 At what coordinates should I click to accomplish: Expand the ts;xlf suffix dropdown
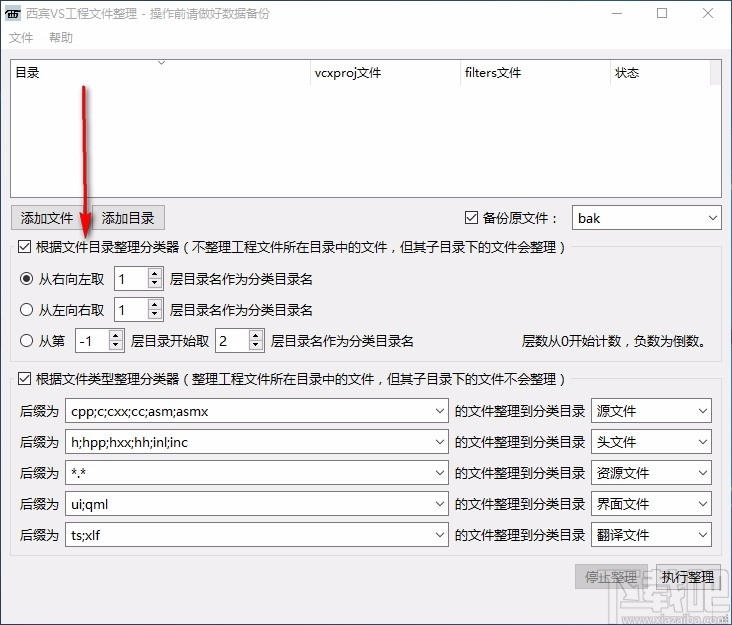439,534
